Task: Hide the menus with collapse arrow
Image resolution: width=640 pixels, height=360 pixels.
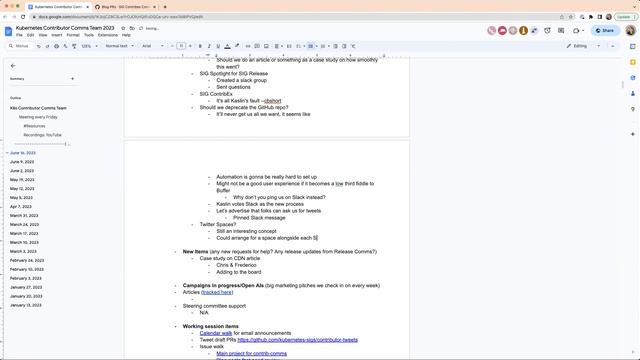Action: [x=613, y=46]
